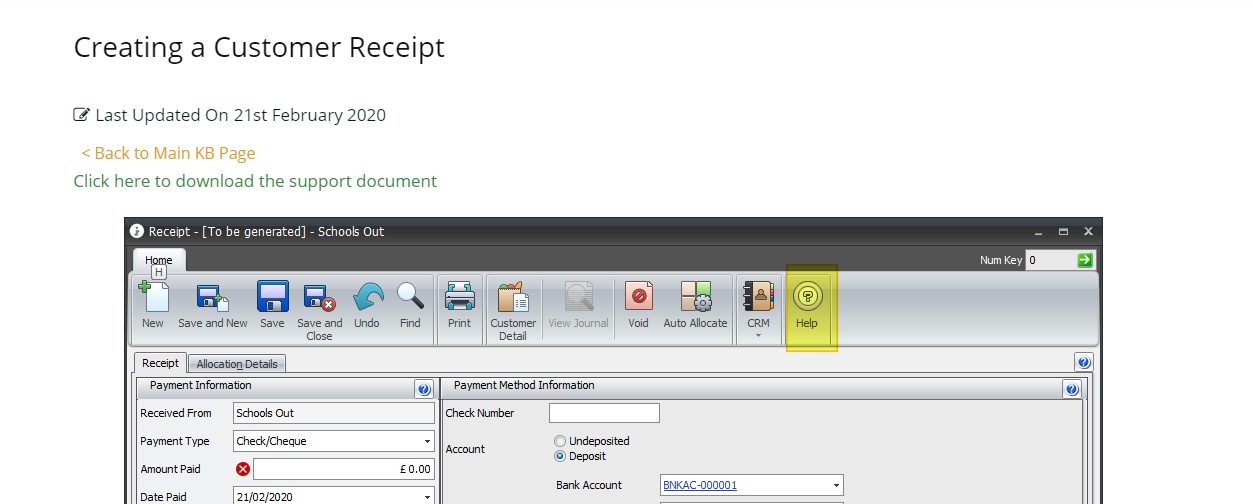
Task: Expand the CRM menu dropdown
Action: pyautogui.click(x=758, y=335)
